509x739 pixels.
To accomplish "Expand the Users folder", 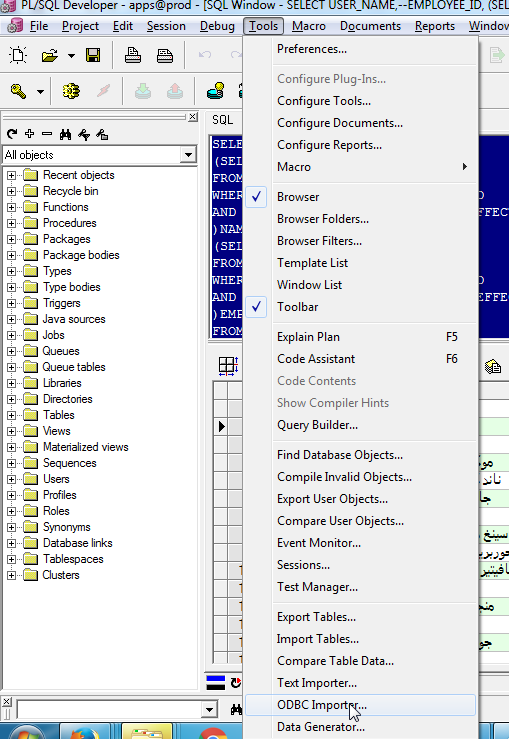I will [11, 479].
